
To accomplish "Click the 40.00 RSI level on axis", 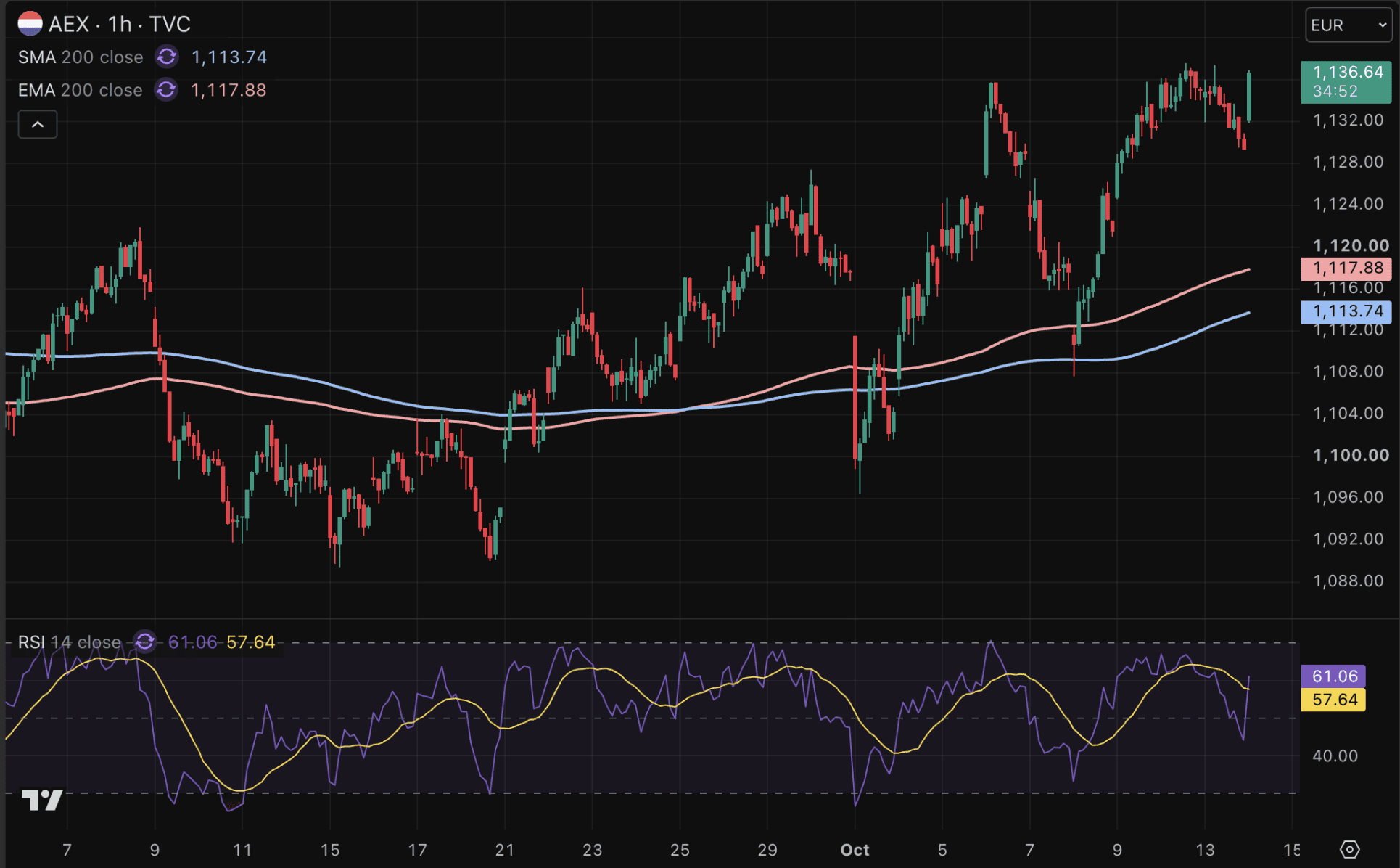I will [1335, 756].
